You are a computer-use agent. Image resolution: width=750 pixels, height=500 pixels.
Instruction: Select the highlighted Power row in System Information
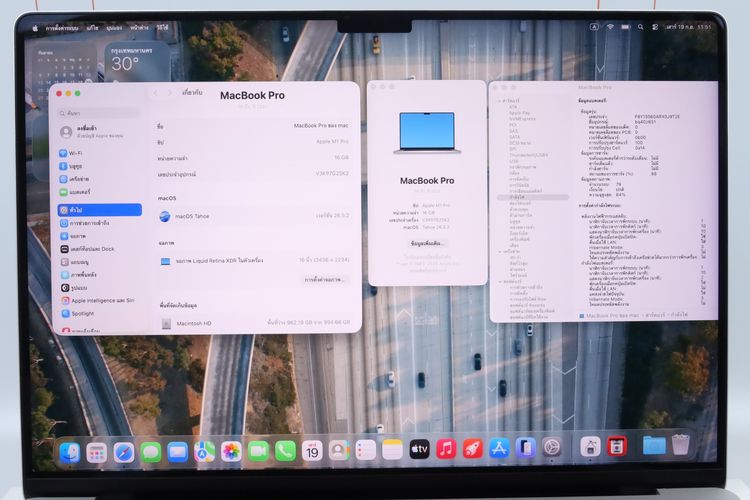point(532,197)
